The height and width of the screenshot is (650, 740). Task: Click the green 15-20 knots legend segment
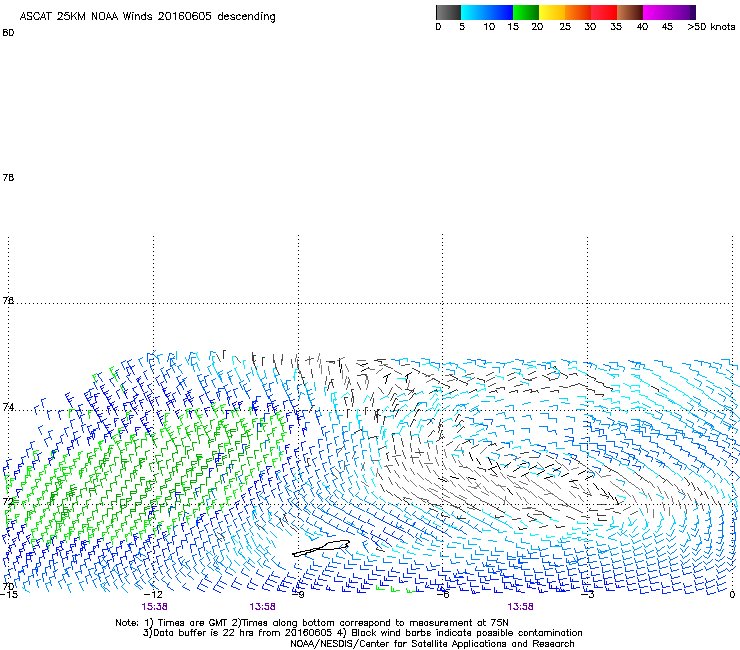point(526,12)
